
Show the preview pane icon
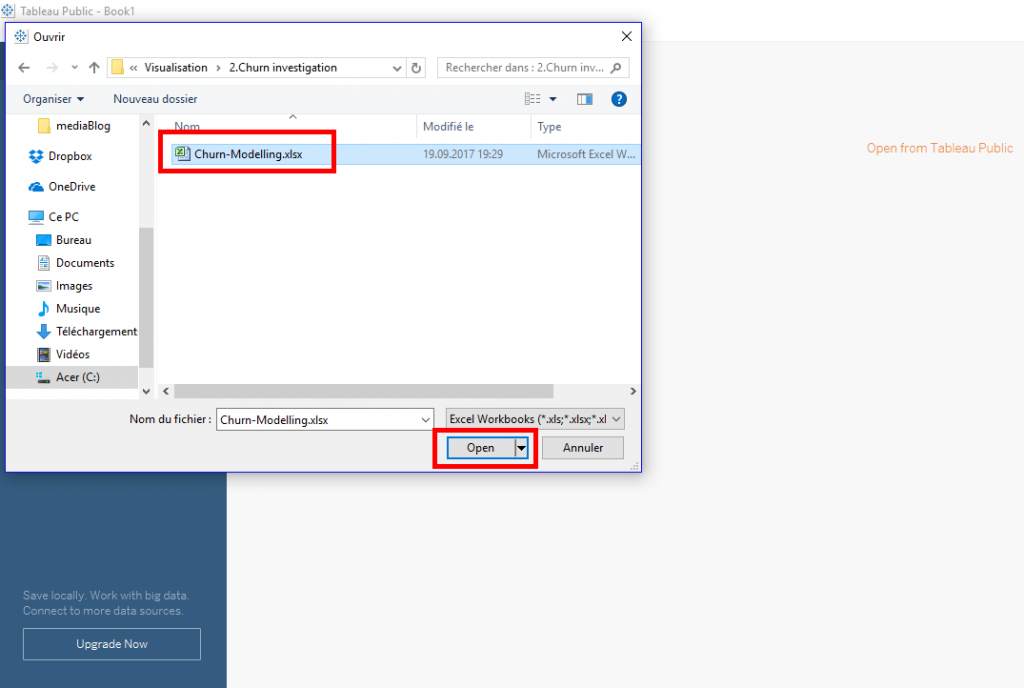point(584,99)
